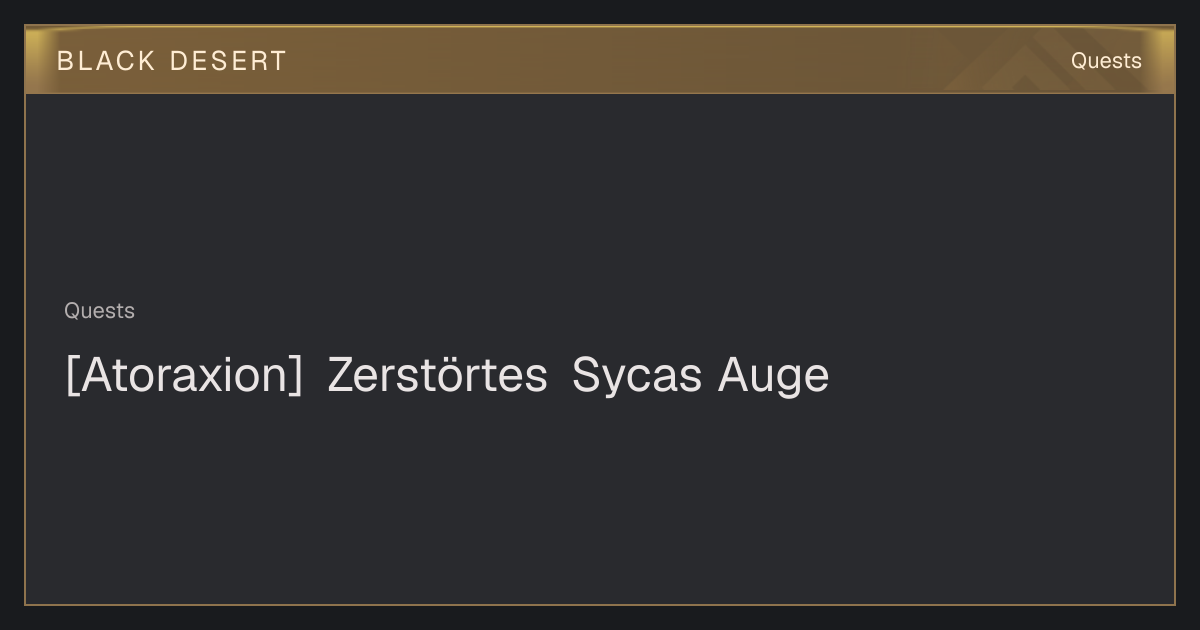Open the BLACK DESERT logo link
Screen dimensions: 1200x630
pos(171,61)
